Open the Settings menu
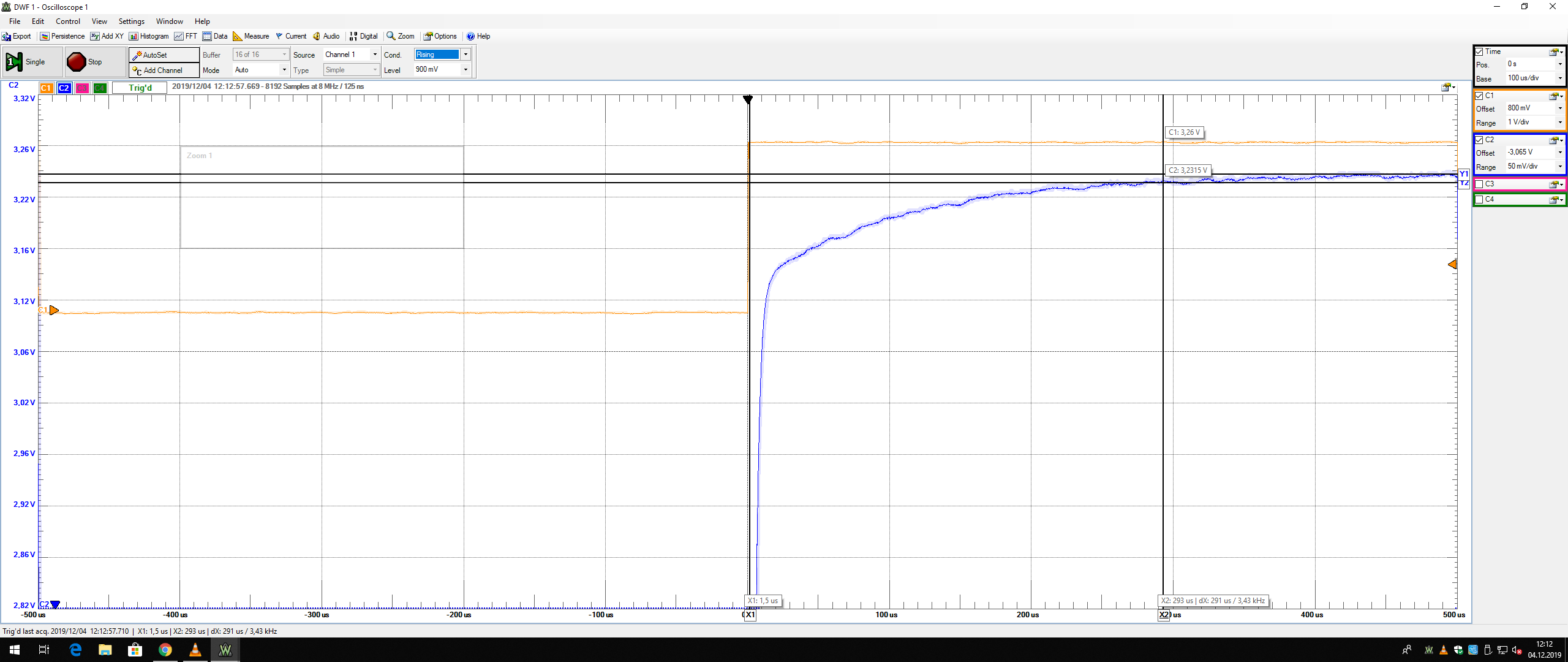The width and height of the screenshot is (1568, 662). click(131, 21)
